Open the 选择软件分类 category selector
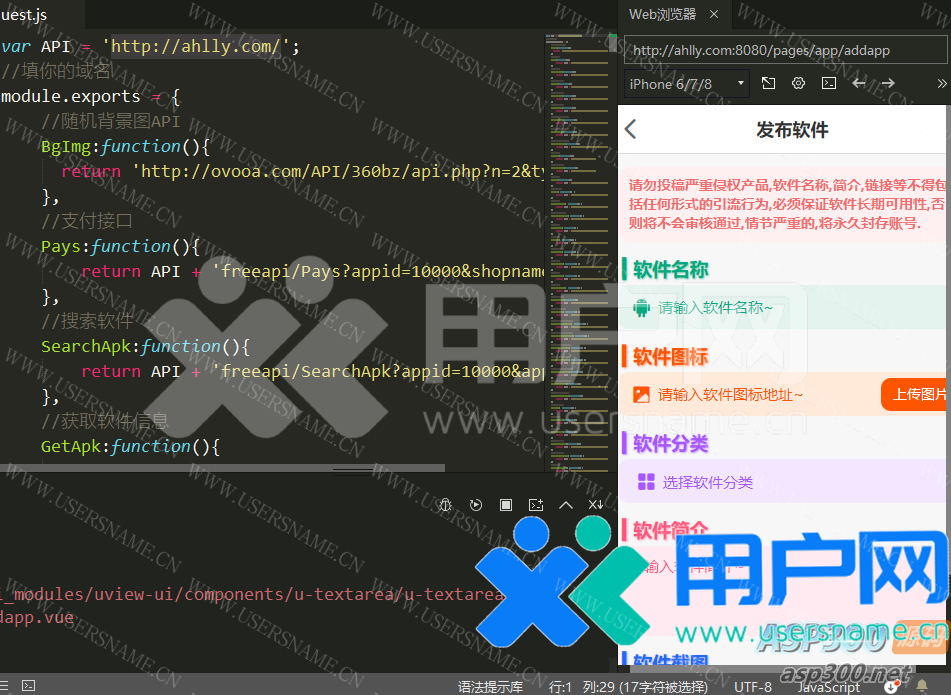The height and width of the screenshot is (695, 951). coord(707,482)
